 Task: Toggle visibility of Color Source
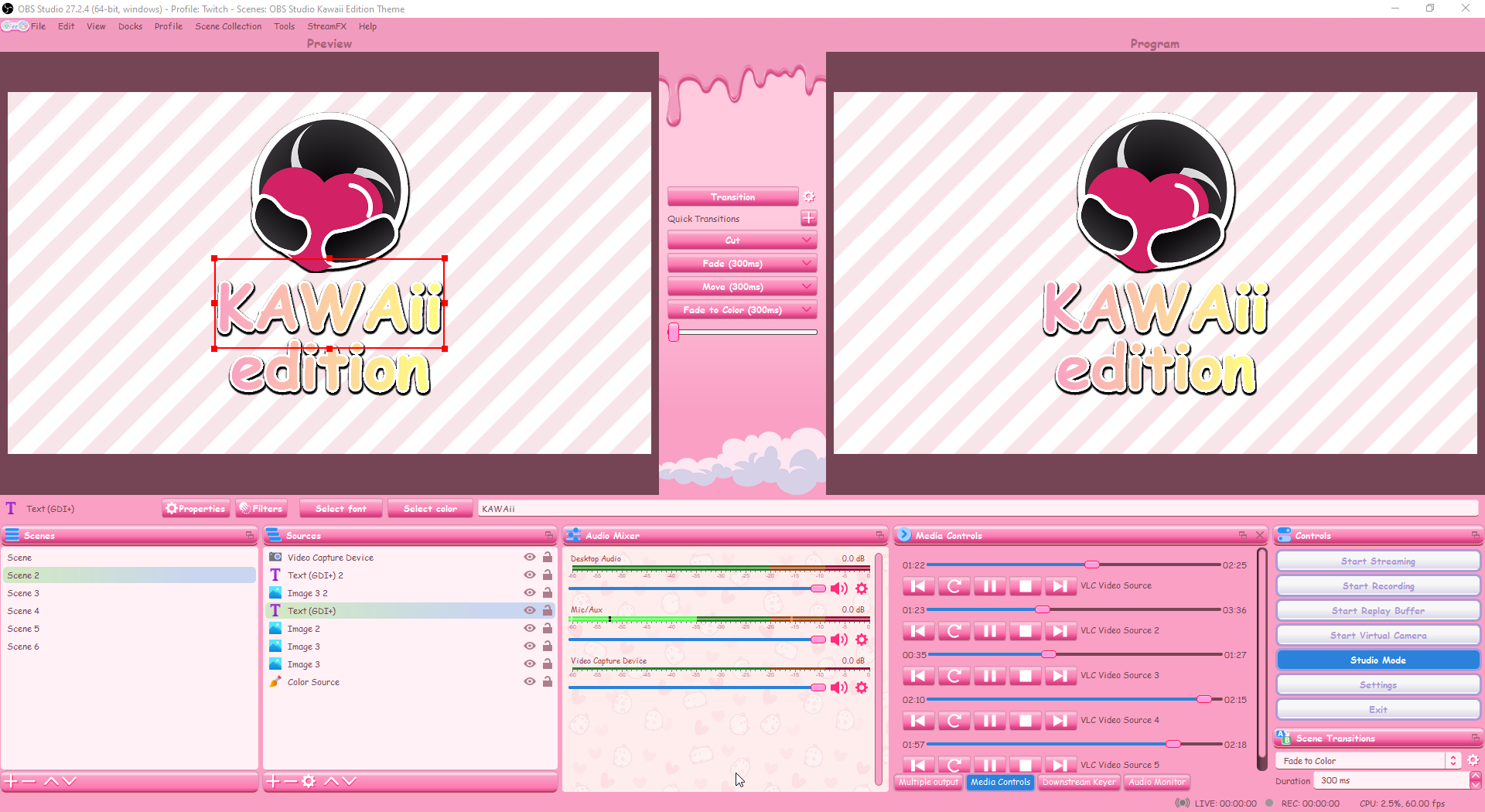coord(530,682)
